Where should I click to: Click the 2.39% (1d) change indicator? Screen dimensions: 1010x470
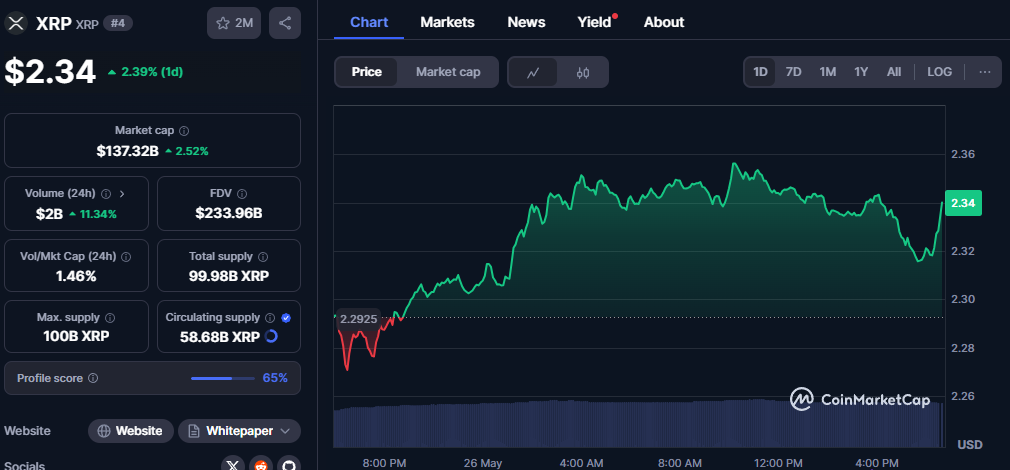point(145,71)
